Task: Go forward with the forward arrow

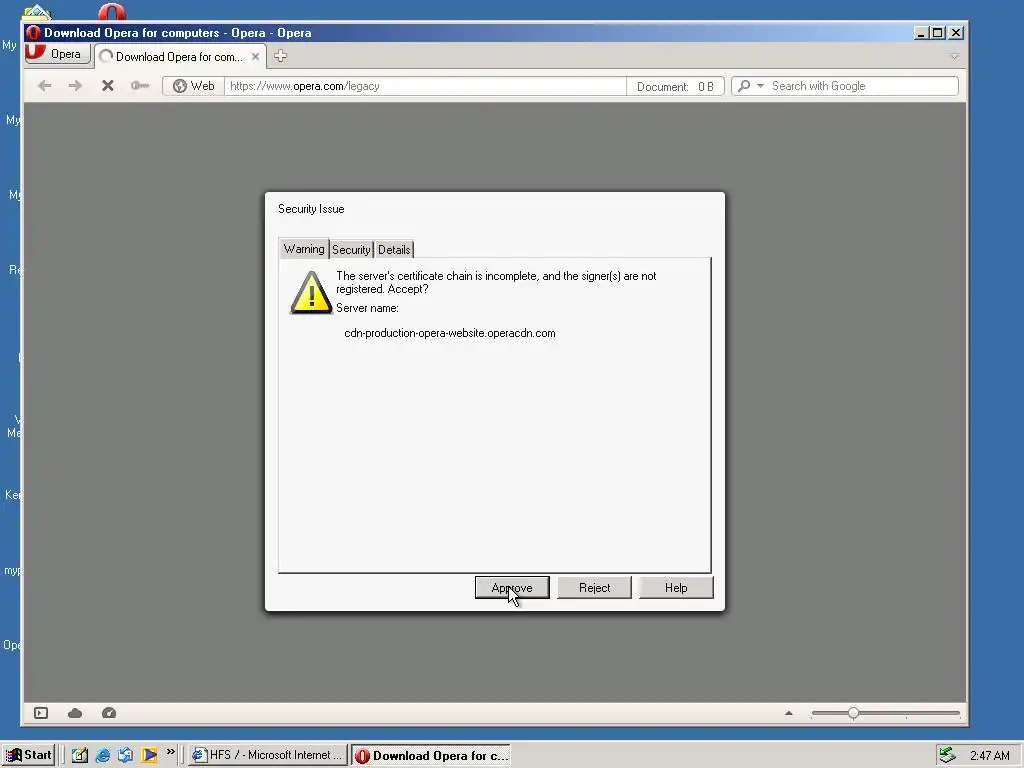Action: coord(75,86)
